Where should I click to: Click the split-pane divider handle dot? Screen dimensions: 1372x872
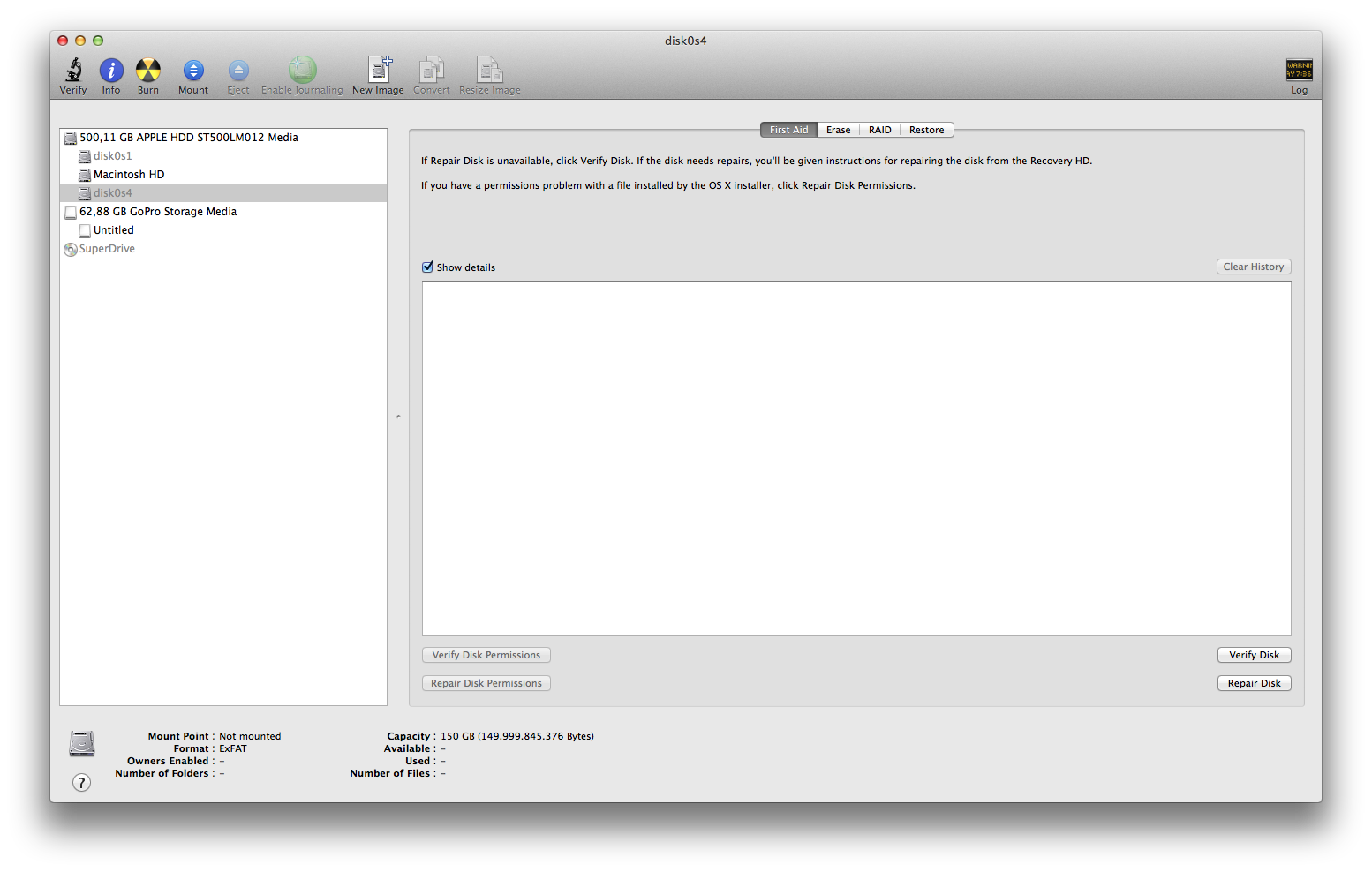398,417
